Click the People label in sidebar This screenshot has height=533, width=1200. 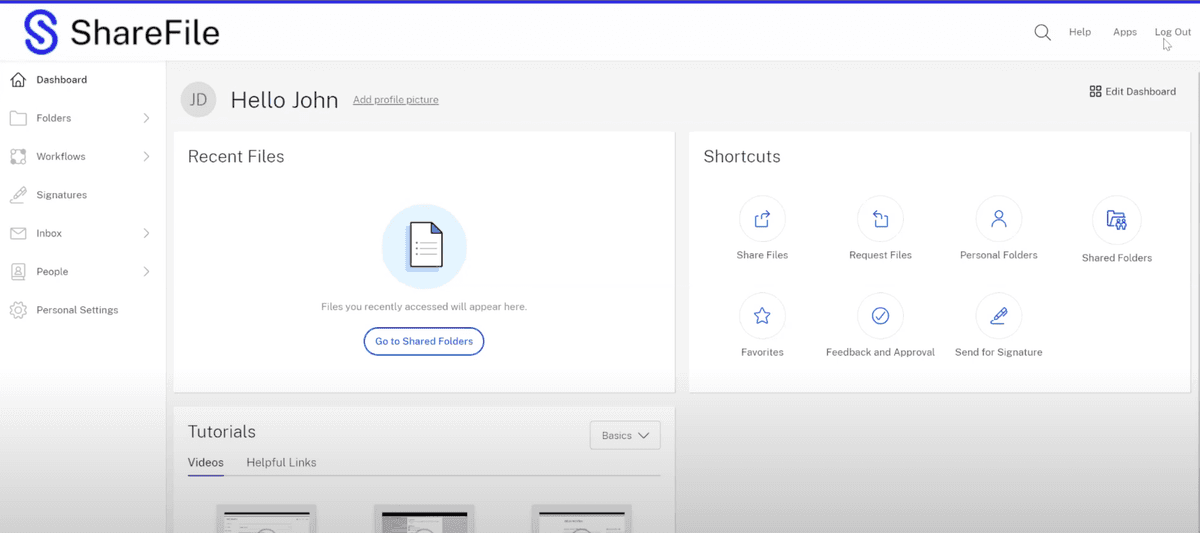click(x=52, y=271)
